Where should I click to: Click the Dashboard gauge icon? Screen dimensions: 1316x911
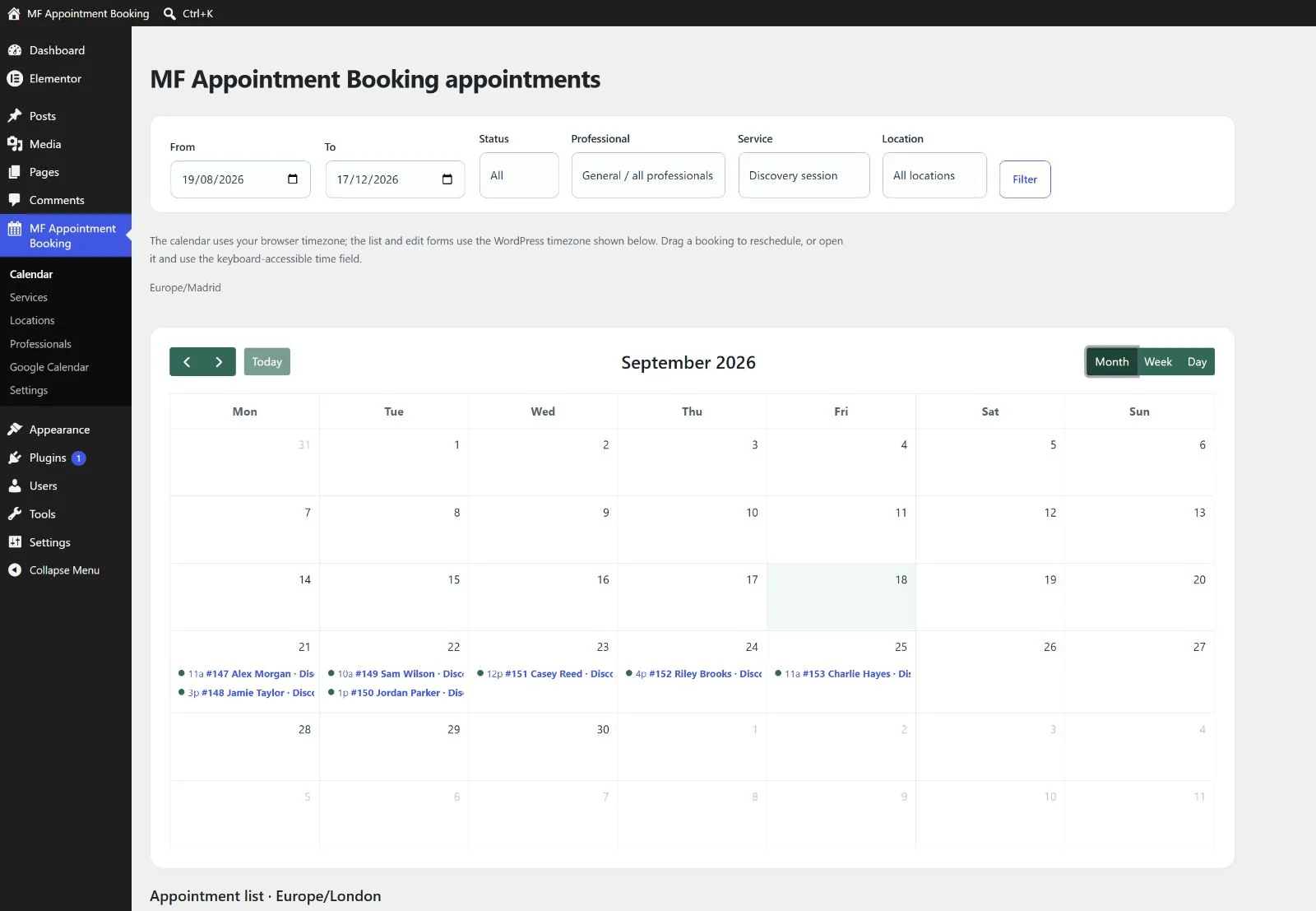pyautogui.click(x=15, y=50)
